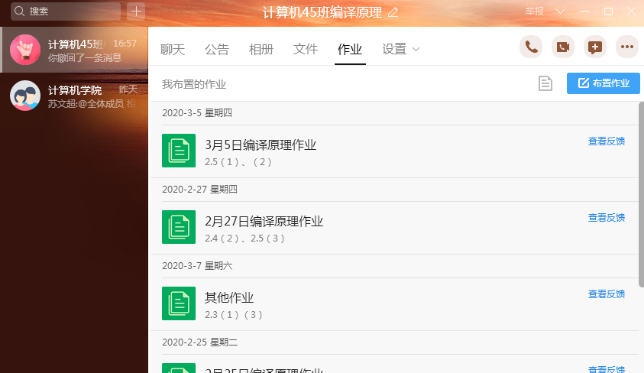Select the 计算机学院 conversation
This screenshot has height=373, width=644.
pyautogui.click(x=74, y=96)
